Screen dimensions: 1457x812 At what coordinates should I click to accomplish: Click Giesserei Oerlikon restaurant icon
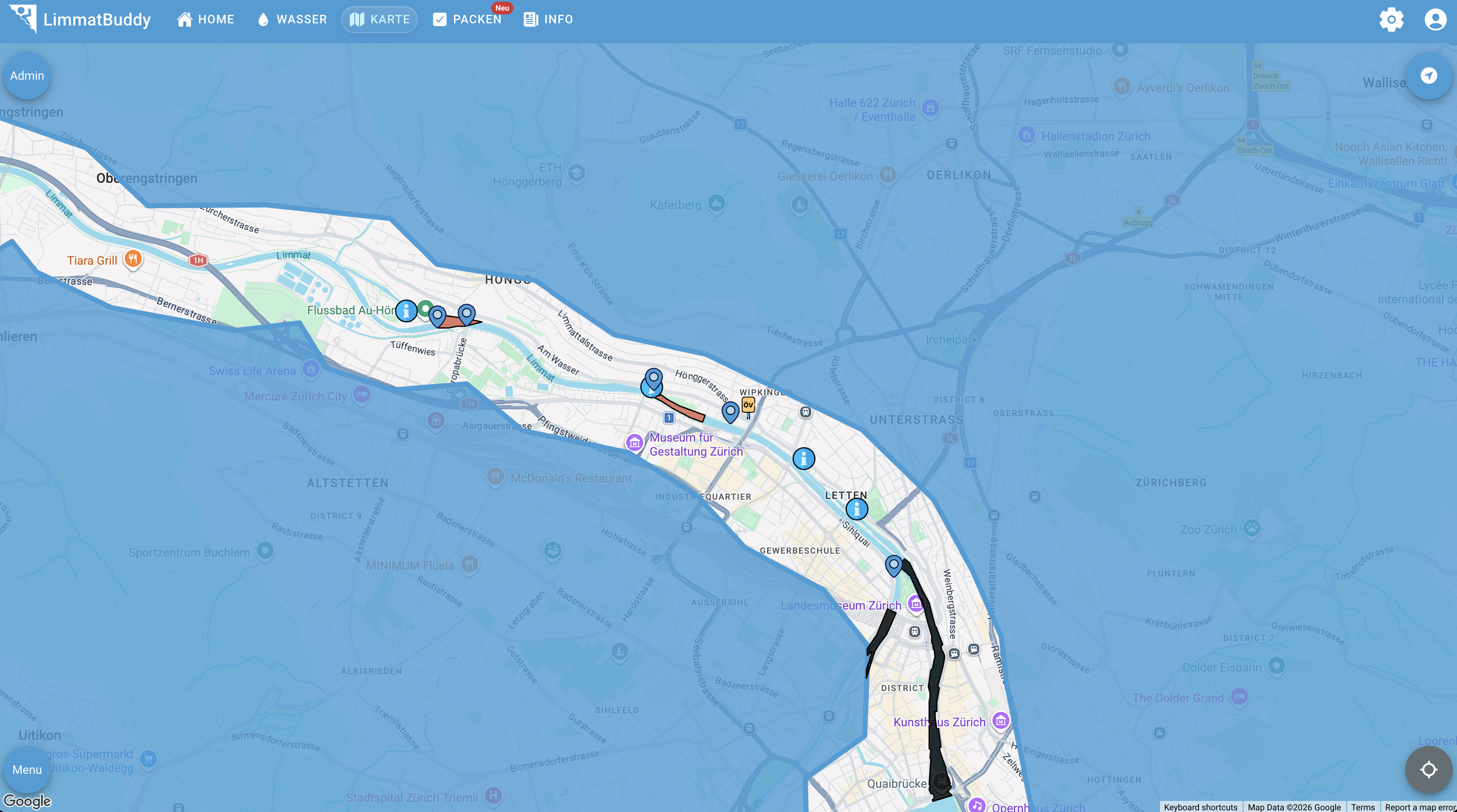888,175
